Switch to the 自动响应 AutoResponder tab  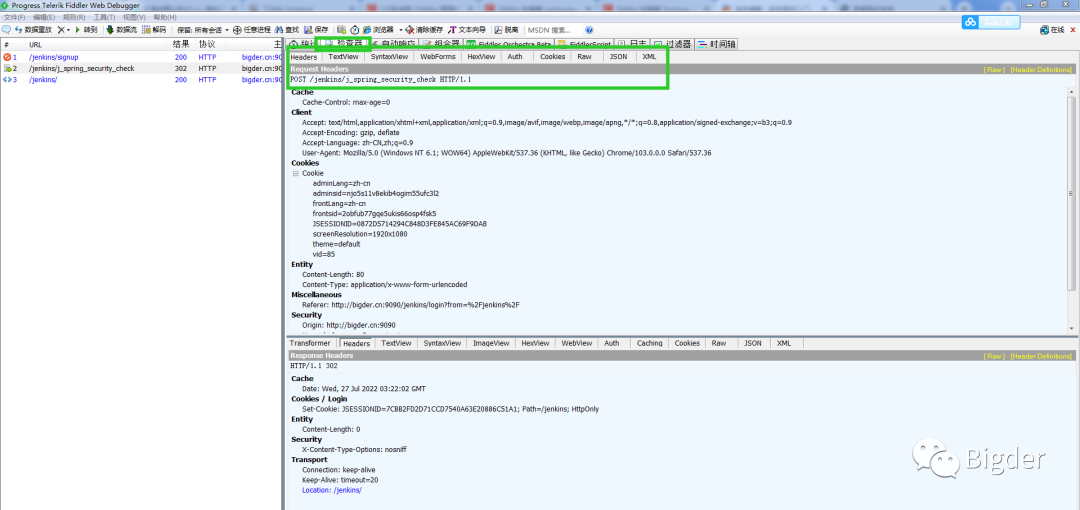tap(393, 45)
